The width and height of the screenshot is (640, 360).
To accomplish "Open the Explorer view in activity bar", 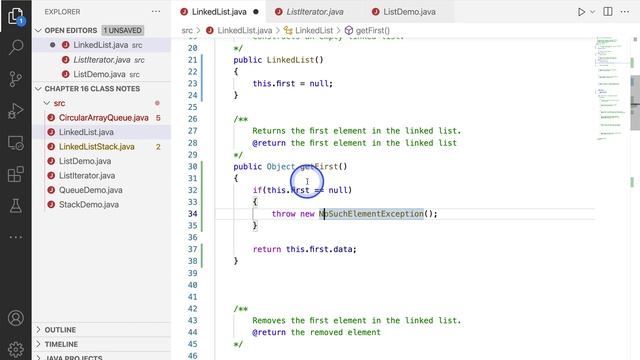I will (x=16, y=16).
